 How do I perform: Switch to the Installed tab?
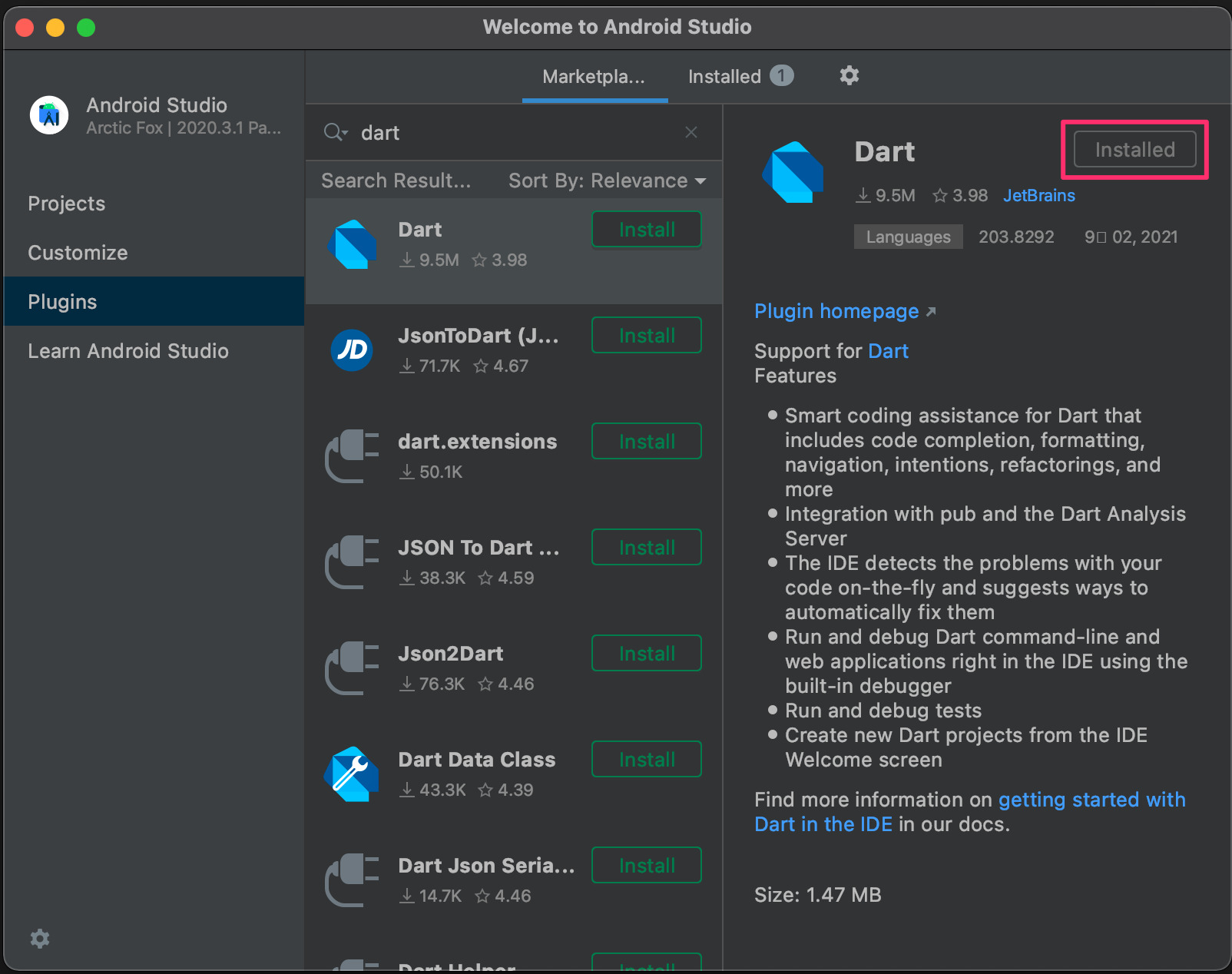(740, 76)
